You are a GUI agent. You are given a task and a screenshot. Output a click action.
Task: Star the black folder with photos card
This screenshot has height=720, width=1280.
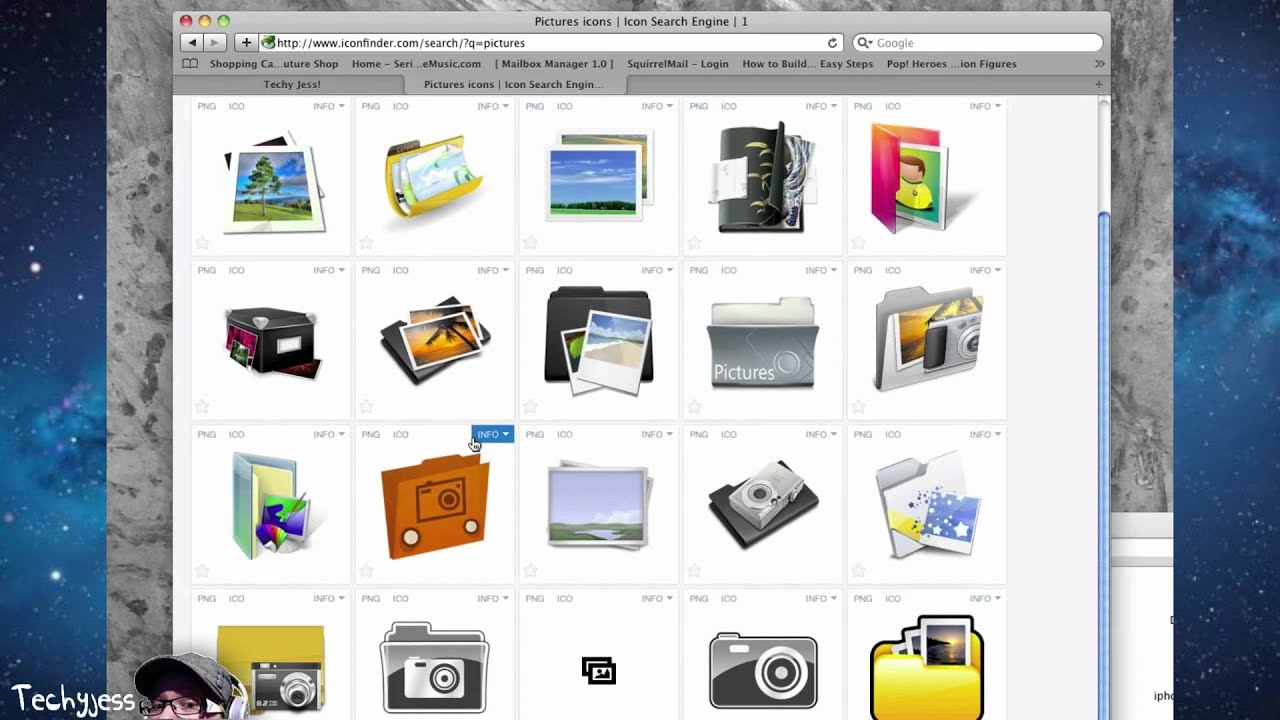(530, 407)
